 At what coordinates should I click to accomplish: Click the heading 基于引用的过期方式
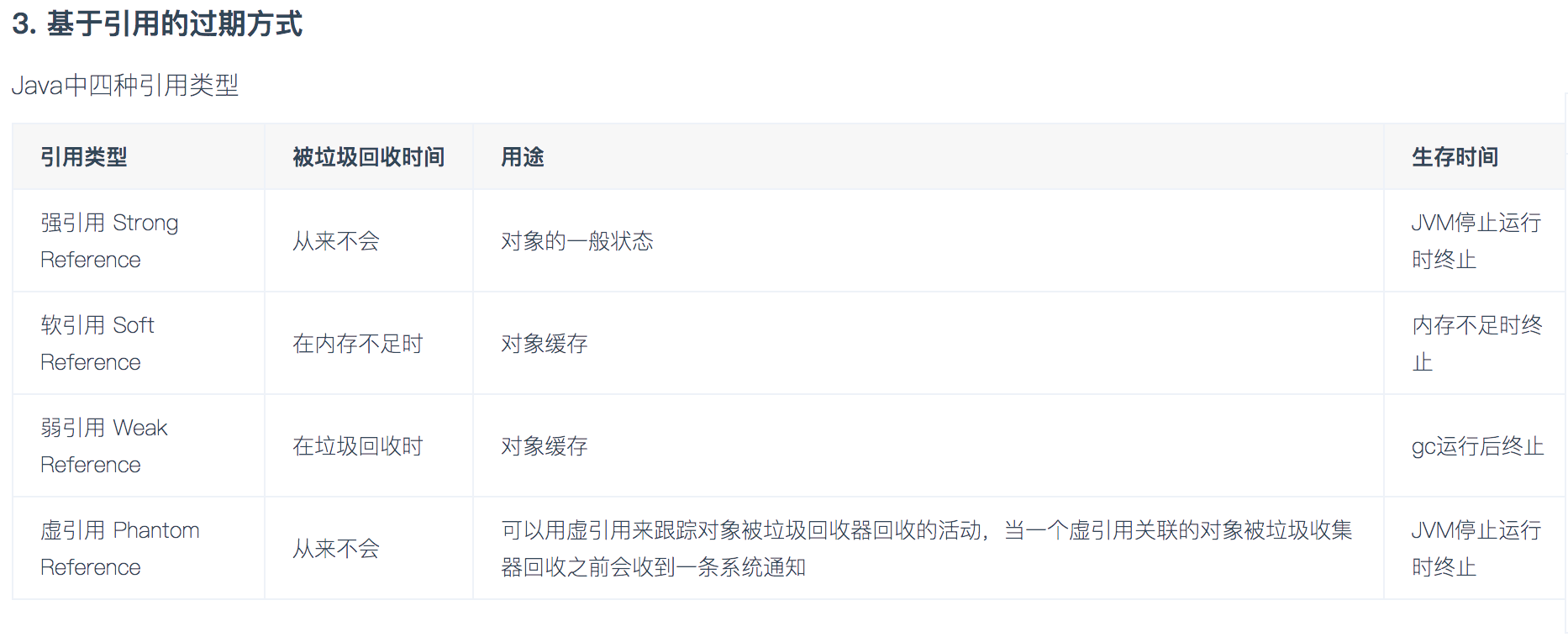click(157, 24)
